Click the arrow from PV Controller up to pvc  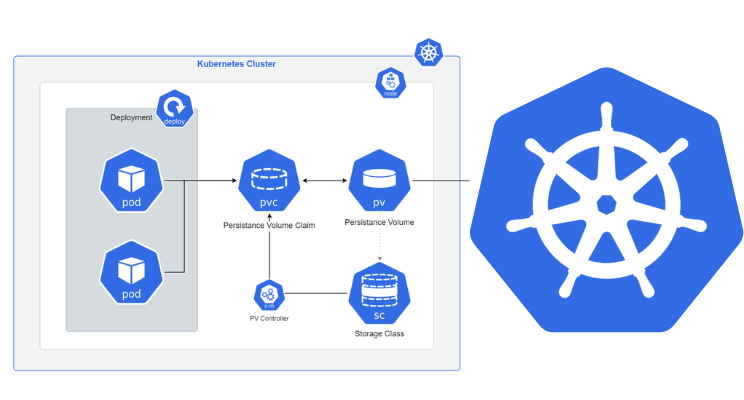click(x=269, y=250)
